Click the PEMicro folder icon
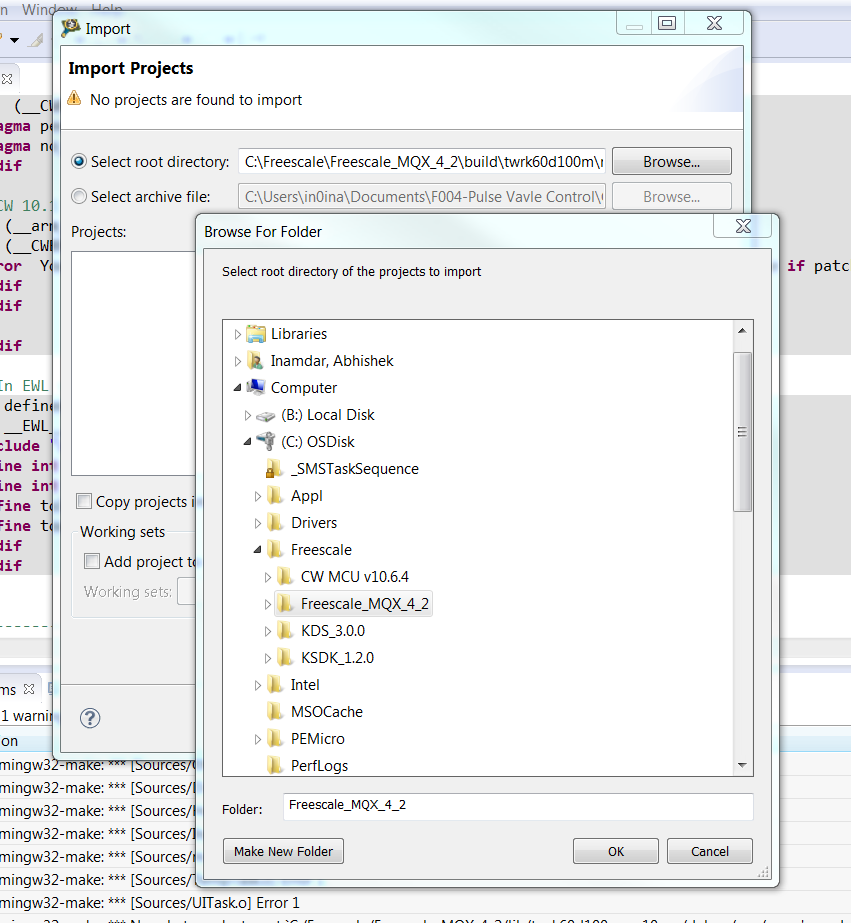Screen dimensions: 851x923 pyautogui.click(x=275, y=739)
